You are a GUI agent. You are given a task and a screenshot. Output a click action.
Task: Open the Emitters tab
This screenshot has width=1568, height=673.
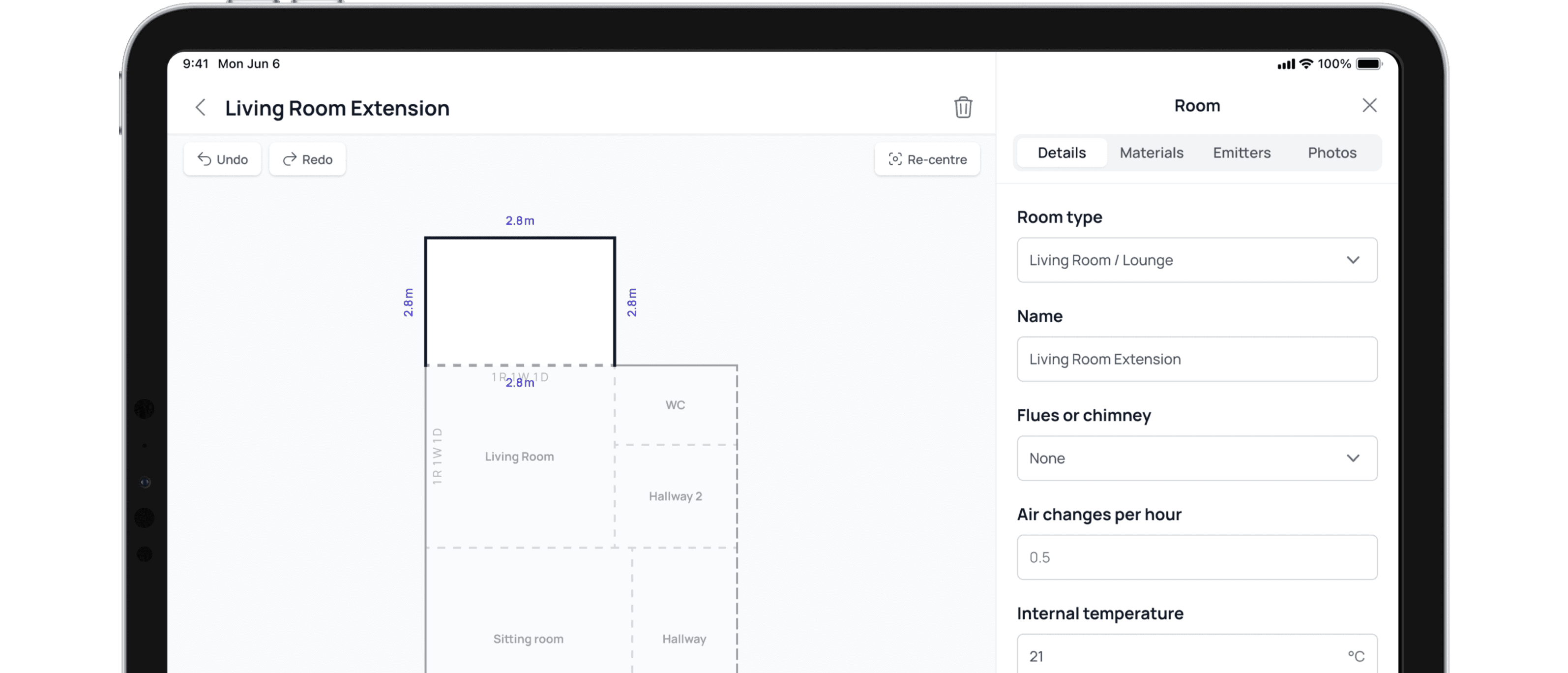1241,153
